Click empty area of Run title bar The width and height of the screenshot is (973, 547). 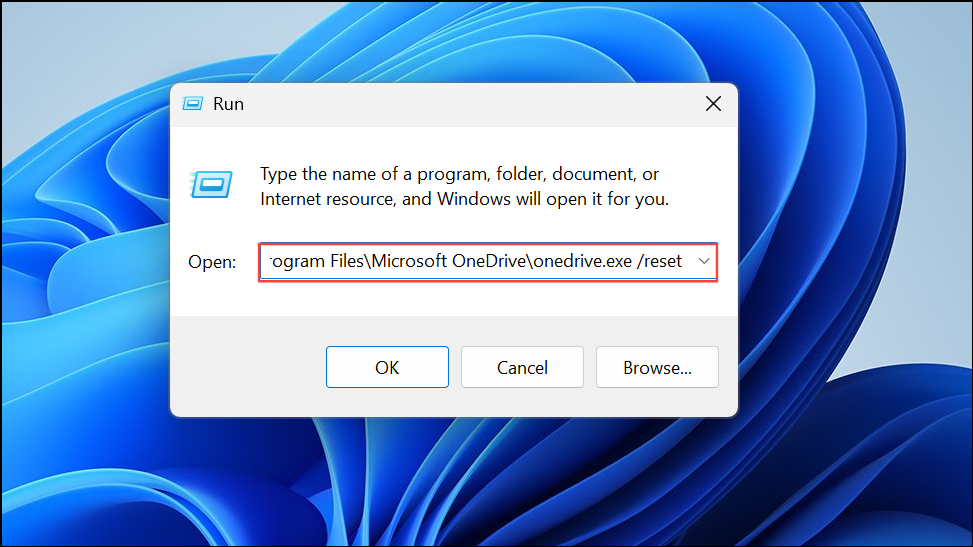[472, 104]
